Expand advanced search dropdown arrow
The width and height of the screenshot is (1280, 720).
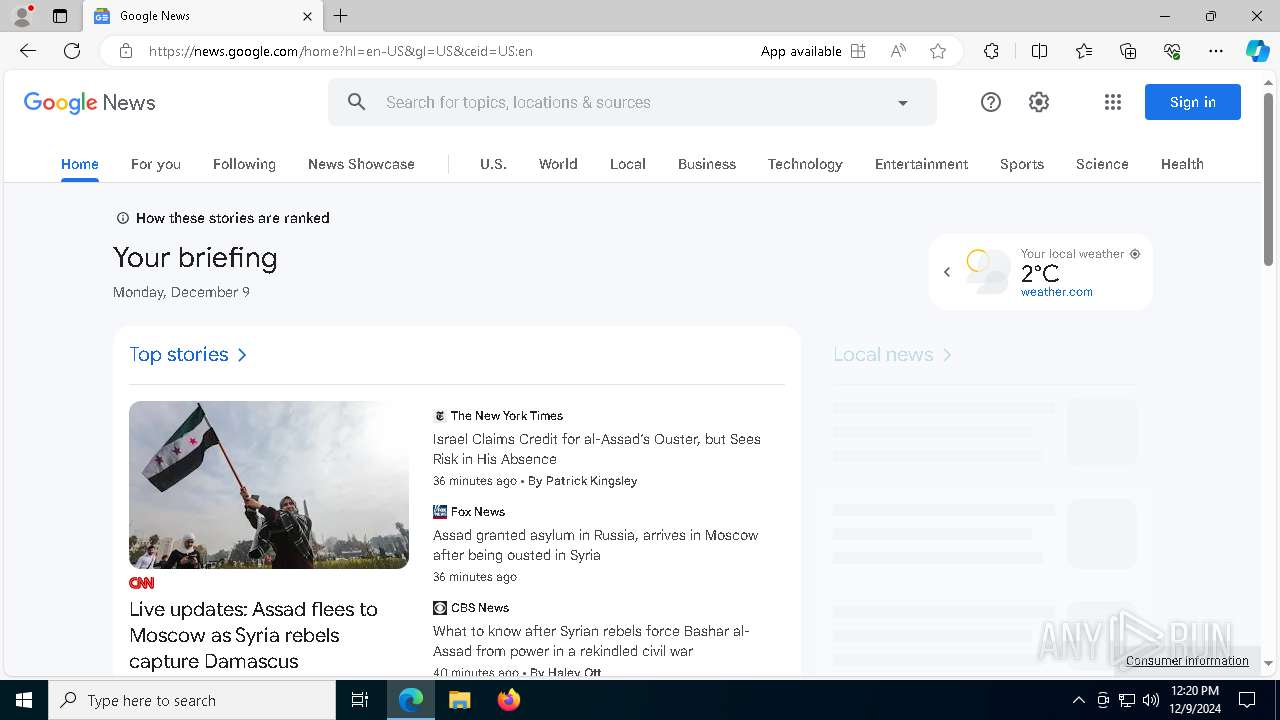pos(903,102)
